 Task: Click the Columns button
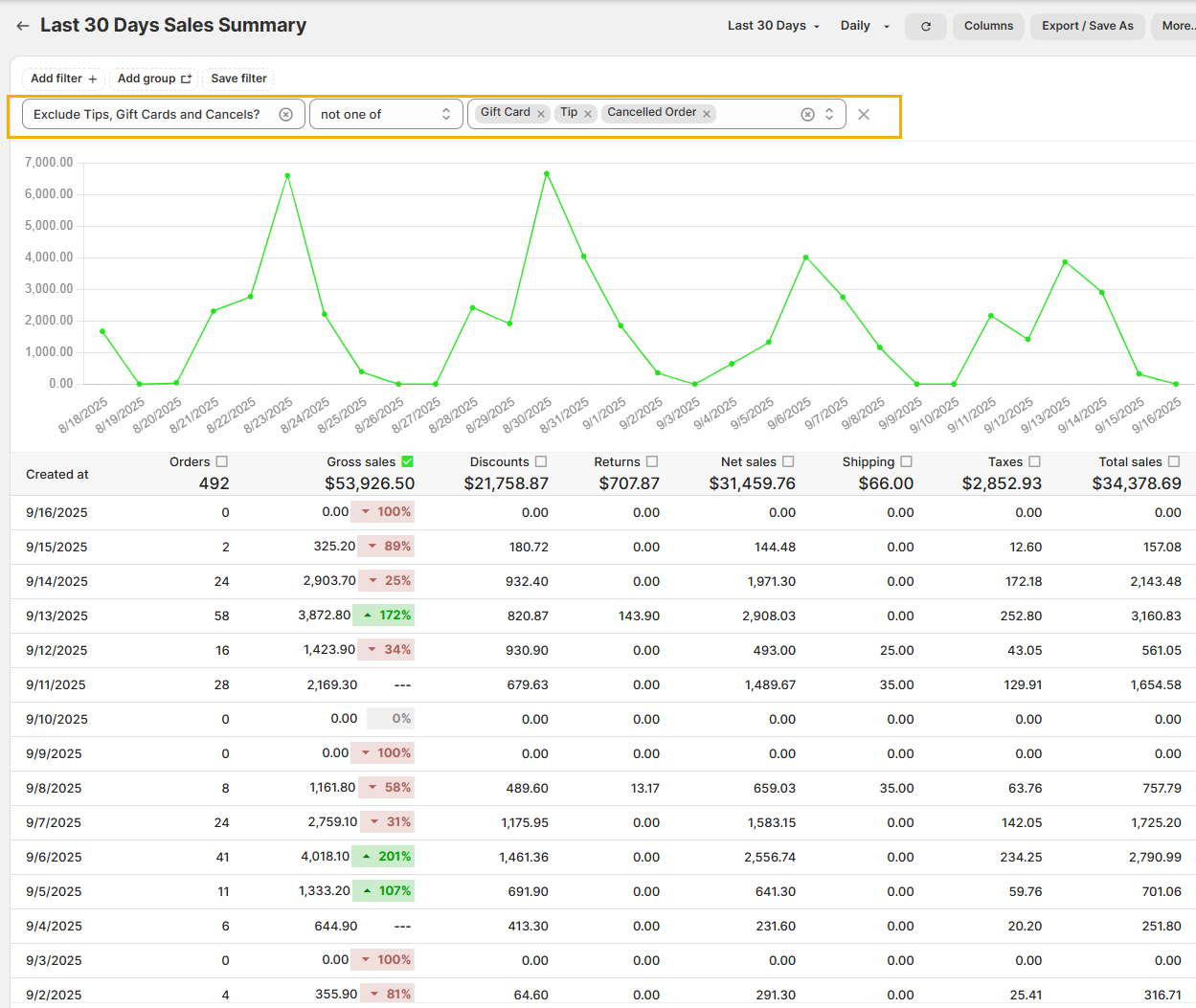tap(988, 26)
